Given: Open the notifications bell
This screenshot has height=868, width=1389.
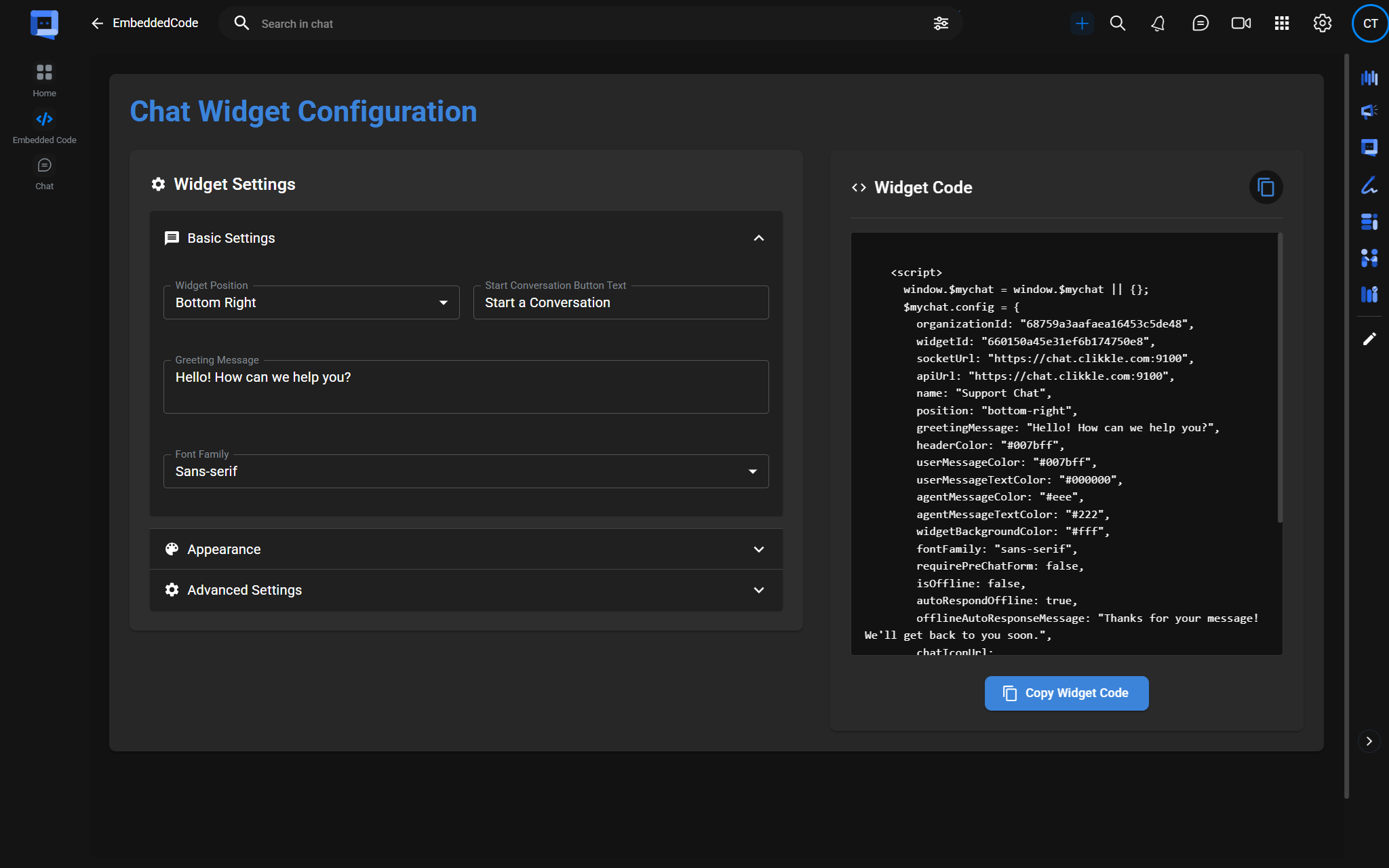Looking at the screenshot, I should [x=1158, y=24].
